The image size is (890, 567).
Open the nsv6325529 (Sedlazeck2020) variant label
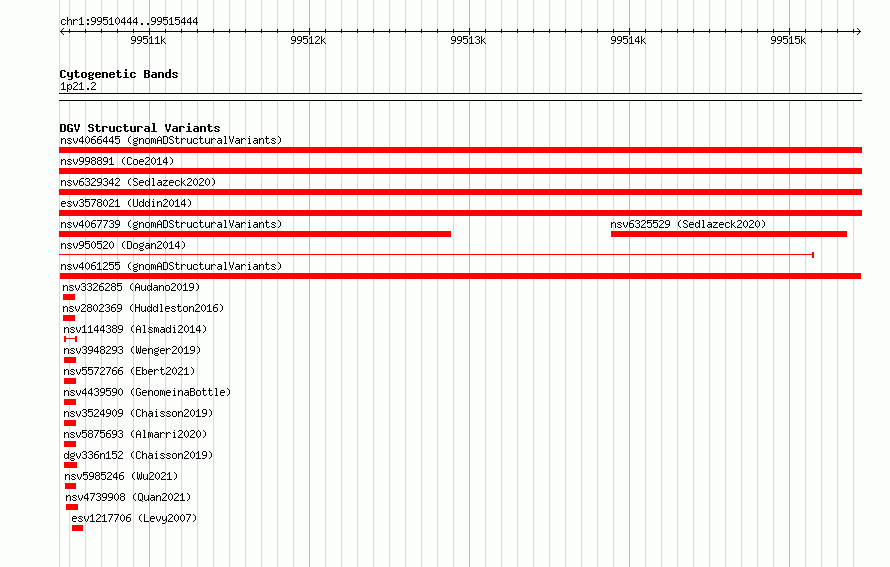[688, 224]
